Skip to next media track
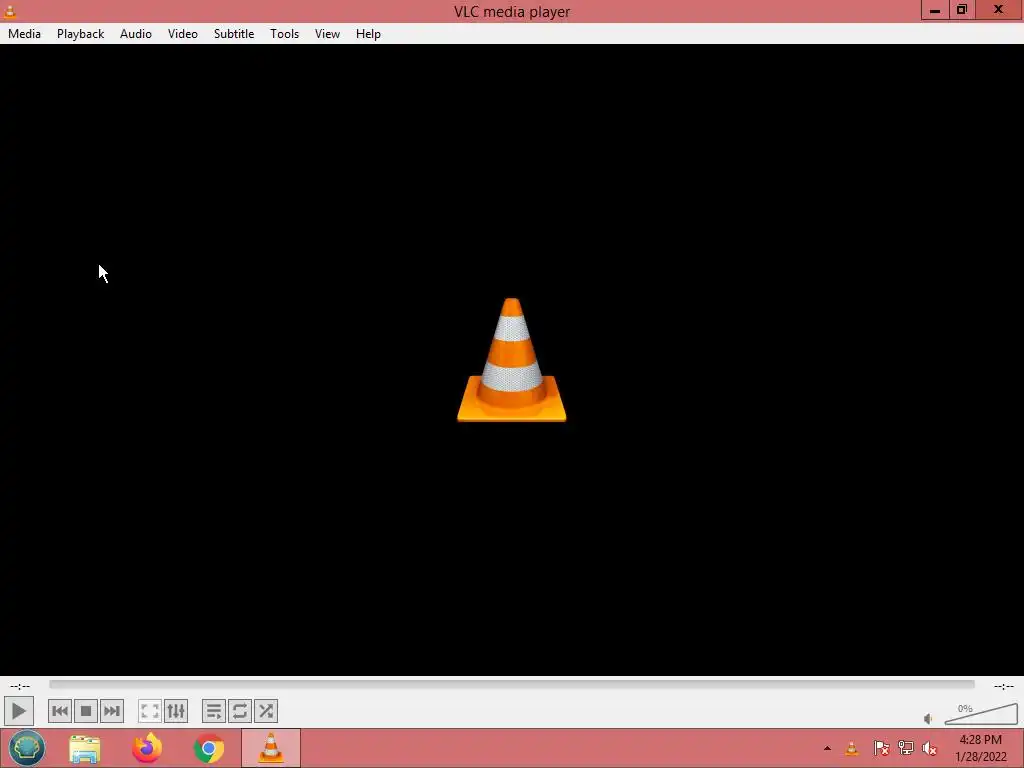 pyautogui.click(x=112, y=711)
